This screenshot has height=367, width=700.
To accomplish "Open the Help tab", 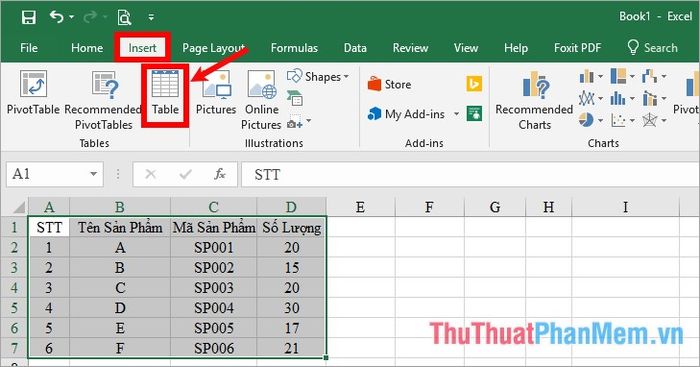I will [516, 48].
